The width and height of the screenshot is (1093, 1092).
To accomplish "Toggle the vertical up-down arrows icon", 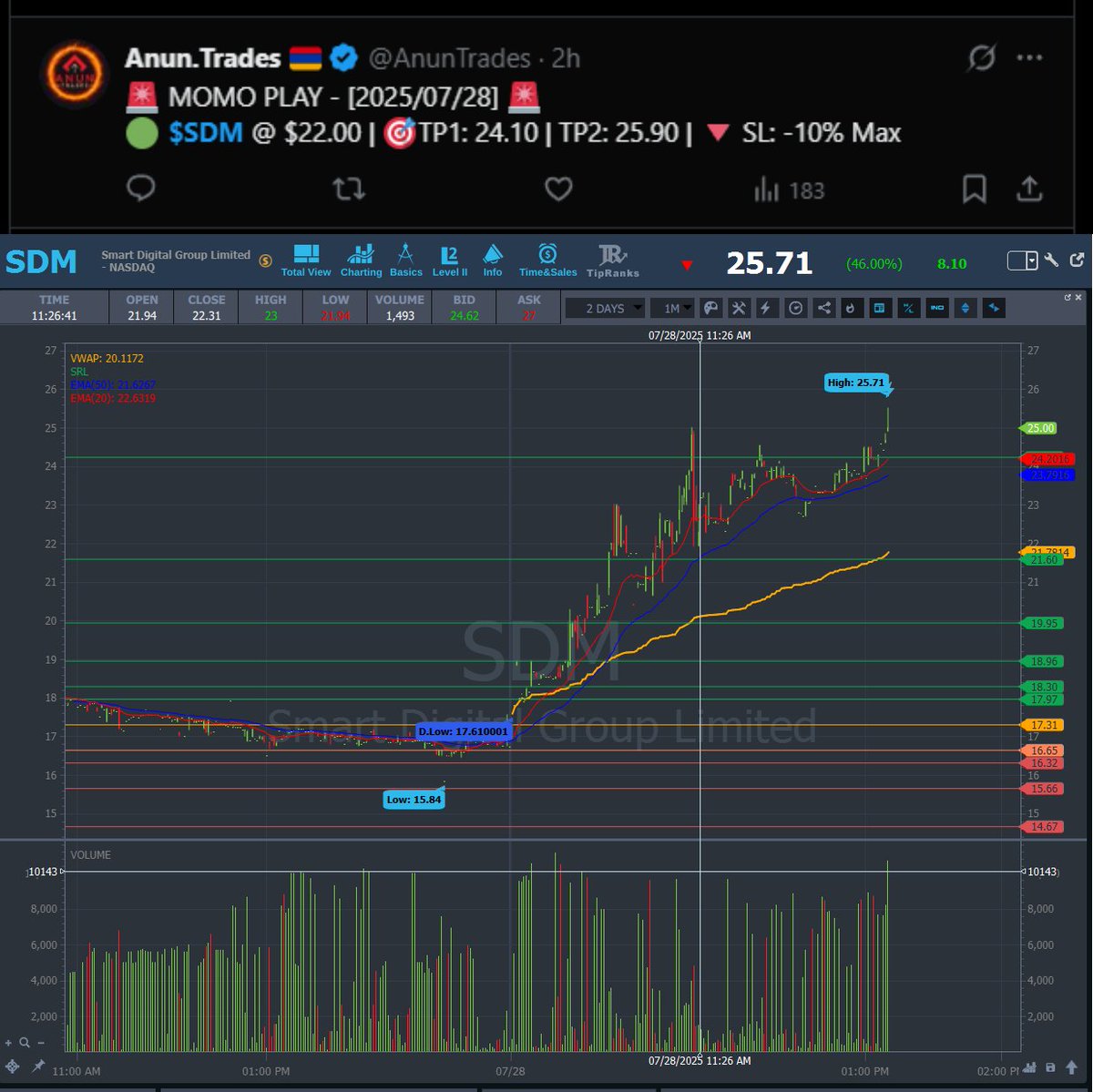I will pyautogui.click(x=965, y=309).
